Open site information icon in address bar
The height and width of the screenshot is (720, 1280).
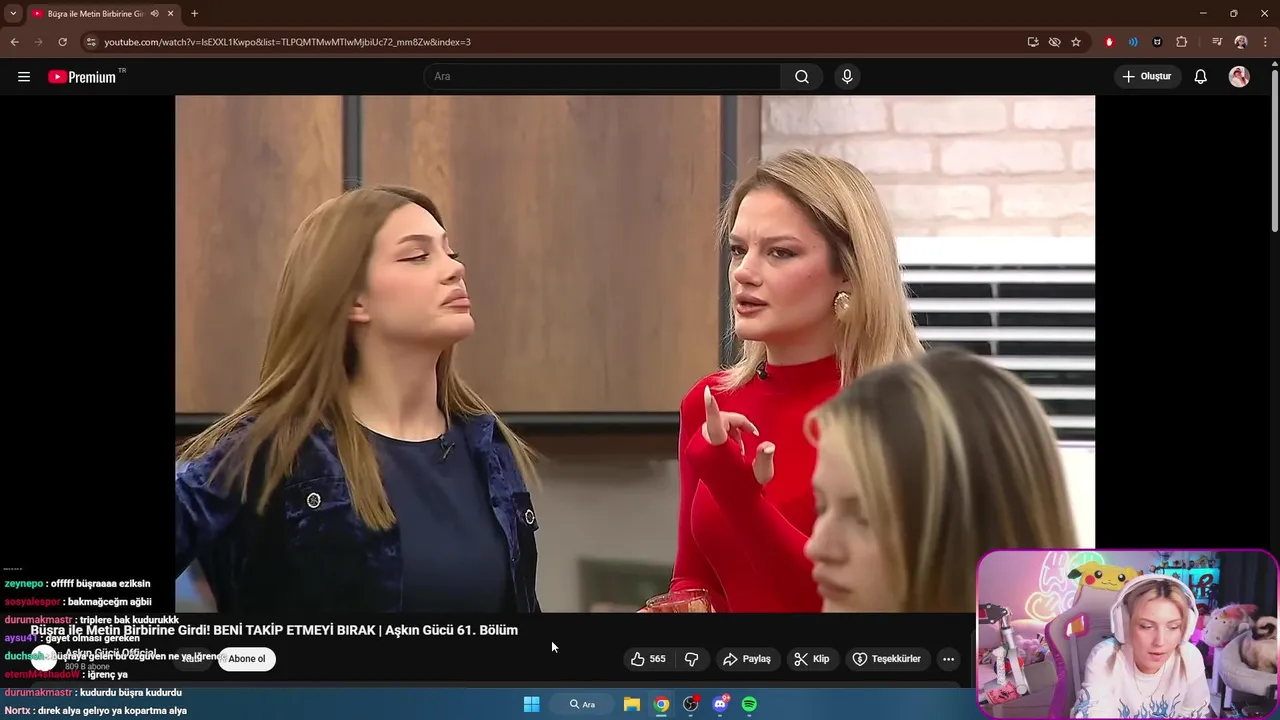tap(91, 42)
